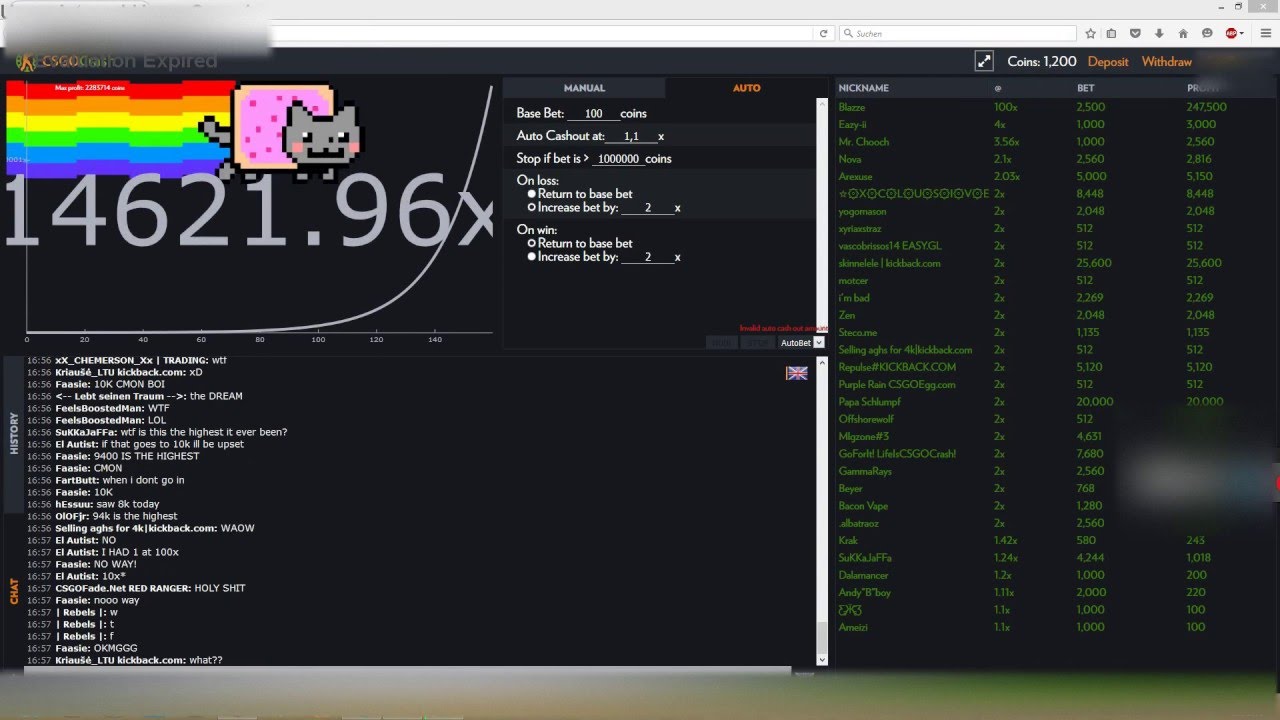Screen dimensions: 1280x720
Task: Click the smiley chat icon in toolbar
Action: pyautogui.click(x=1207, y=33)
